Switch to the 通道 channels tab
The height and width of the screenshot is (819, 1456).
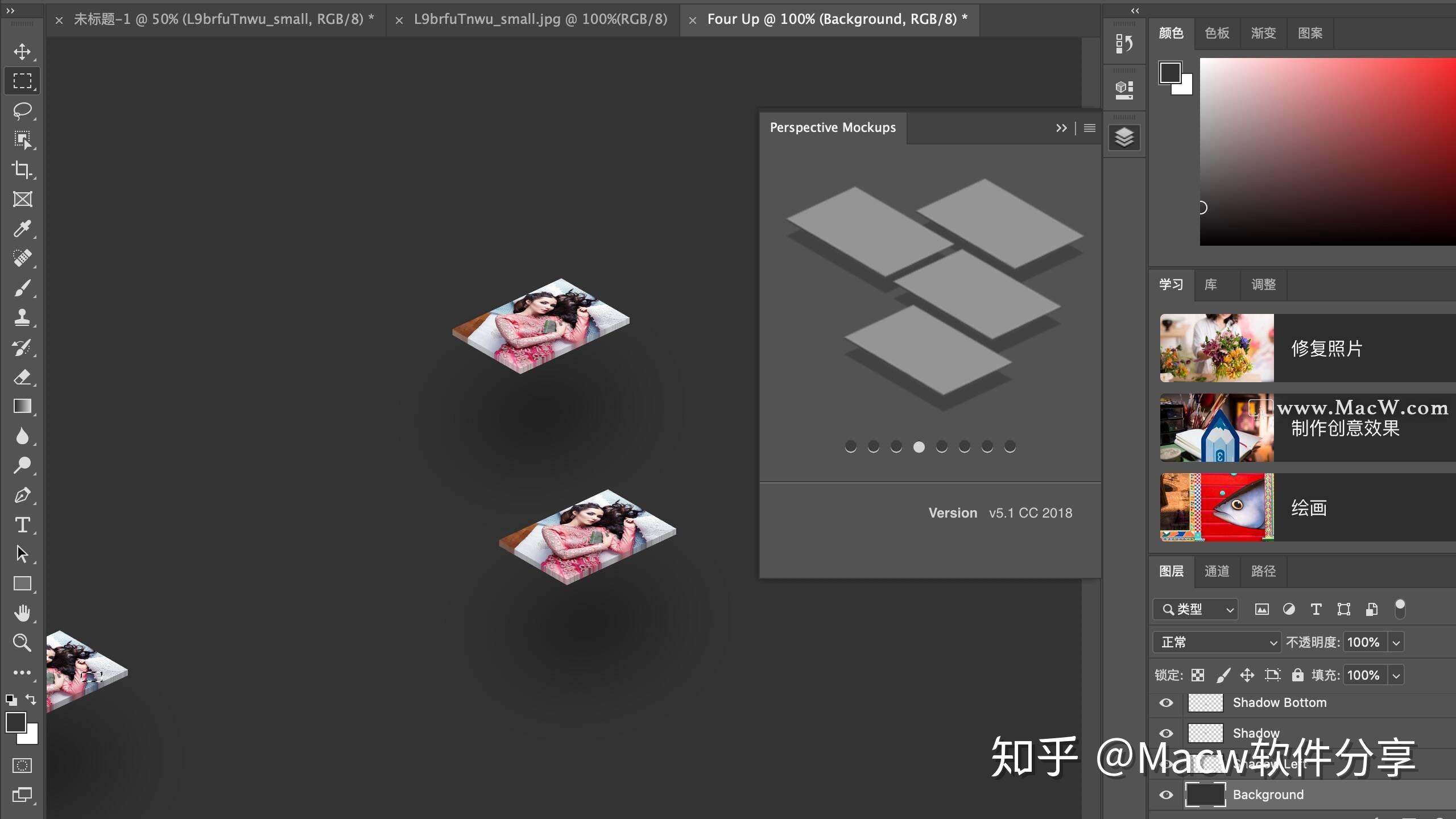click(x=1217, y=571)
